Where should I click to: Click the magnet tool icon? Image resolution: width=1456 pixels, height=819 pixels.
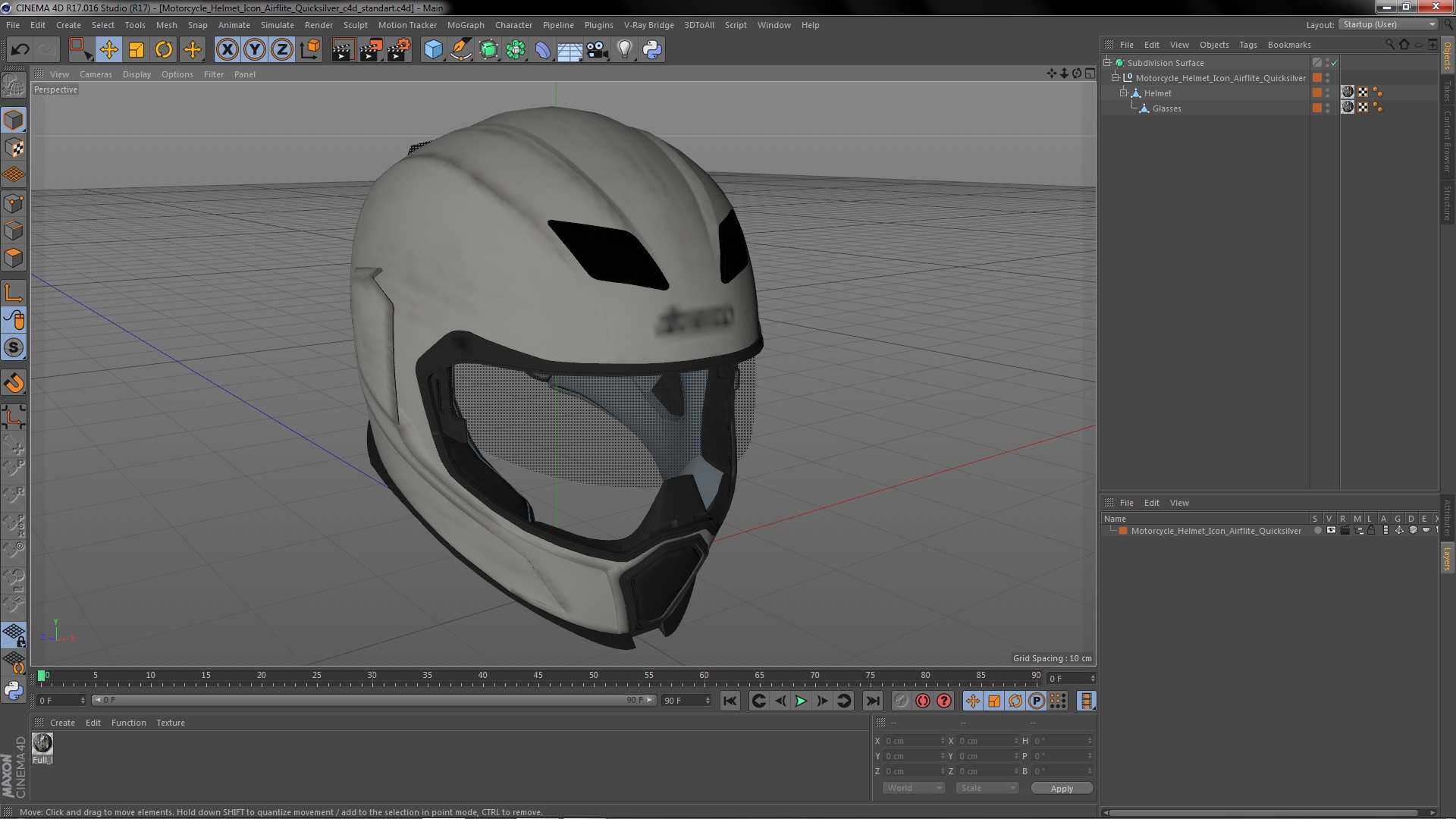click(x=14, y=383)
